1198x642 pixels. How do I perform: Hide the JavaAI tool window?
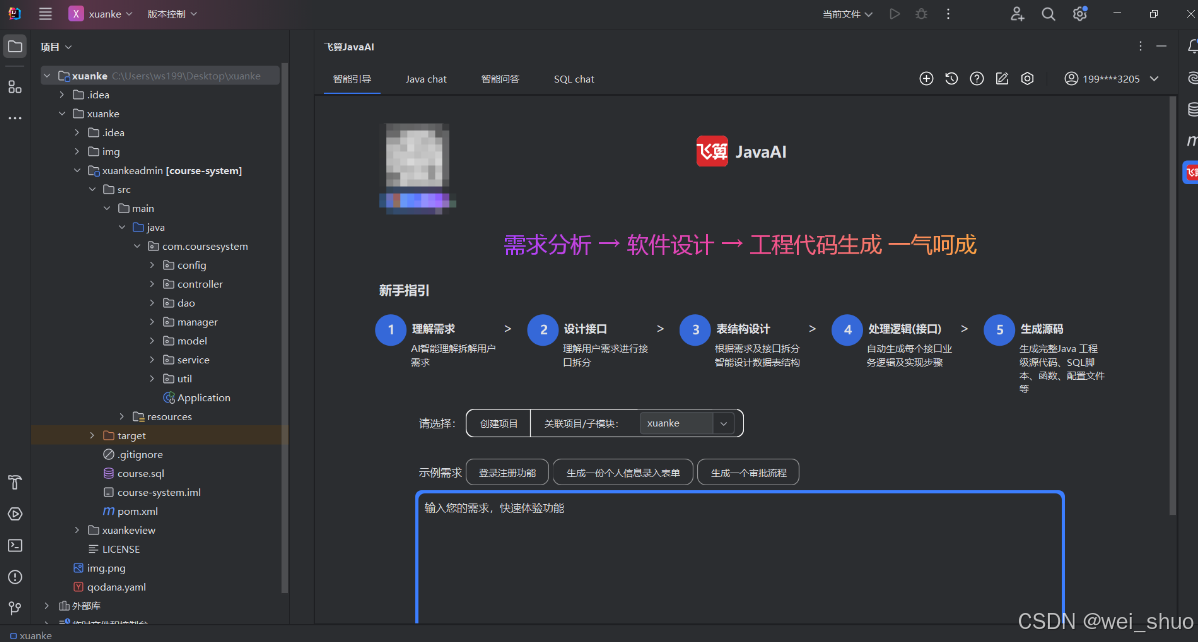click(x=1161, y=47)
